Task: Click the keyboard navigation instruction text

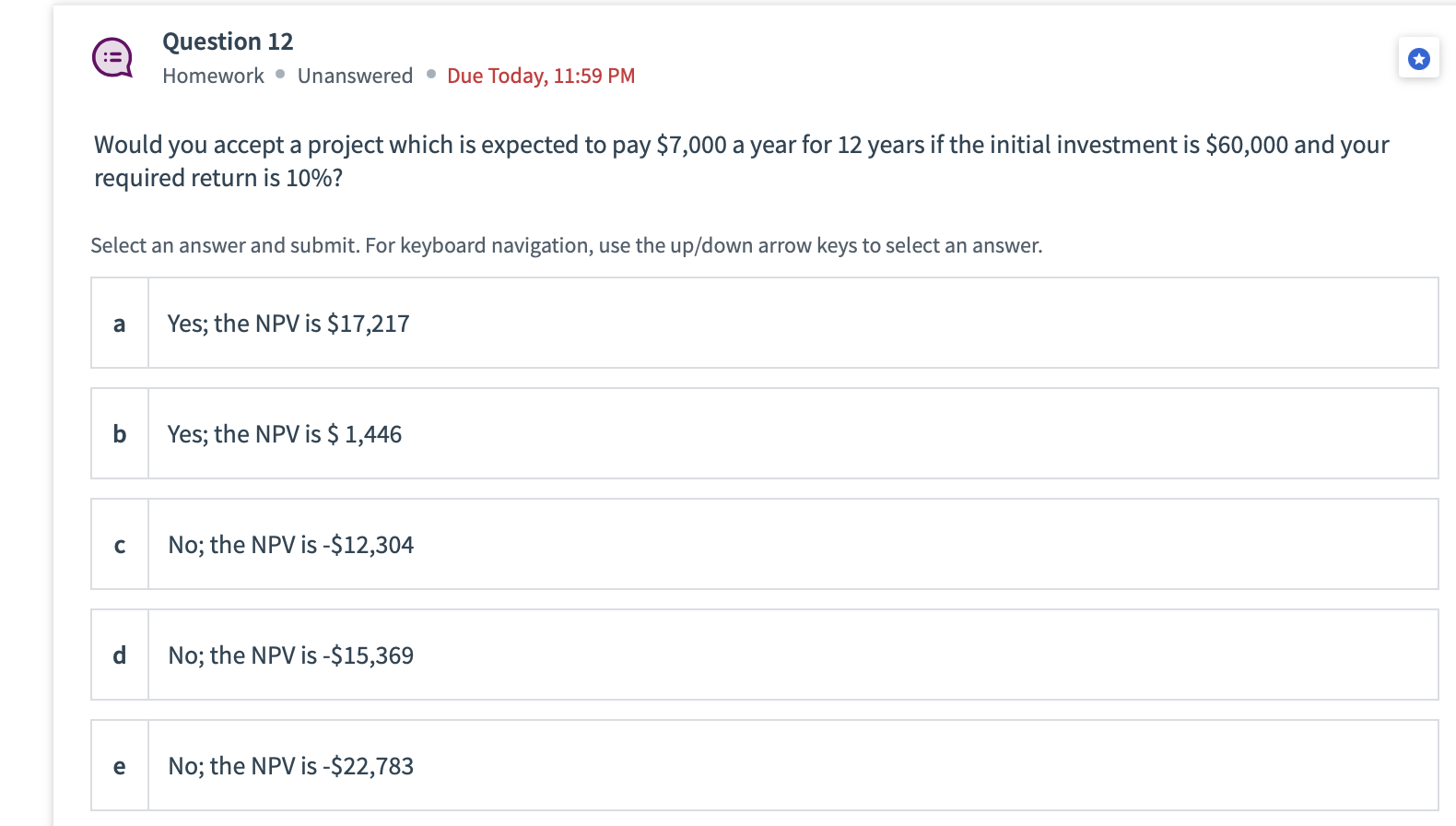Action: point(566,245)
